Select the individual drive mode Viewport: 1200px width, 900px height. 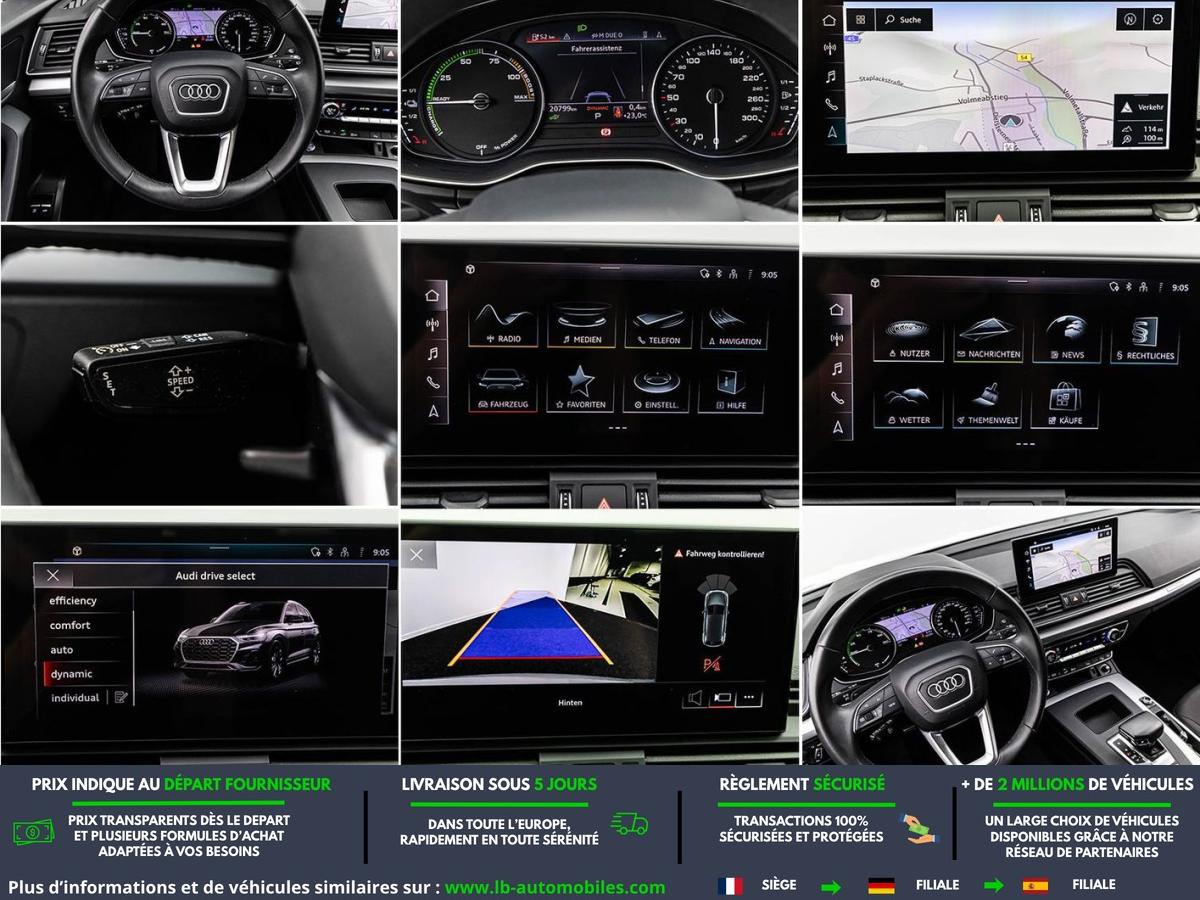tap(76, 698)
